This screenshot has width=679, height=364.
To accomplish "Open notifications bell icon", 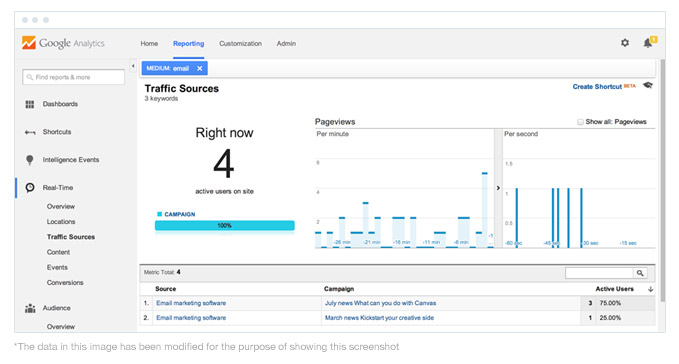I will tap(649, 42).
